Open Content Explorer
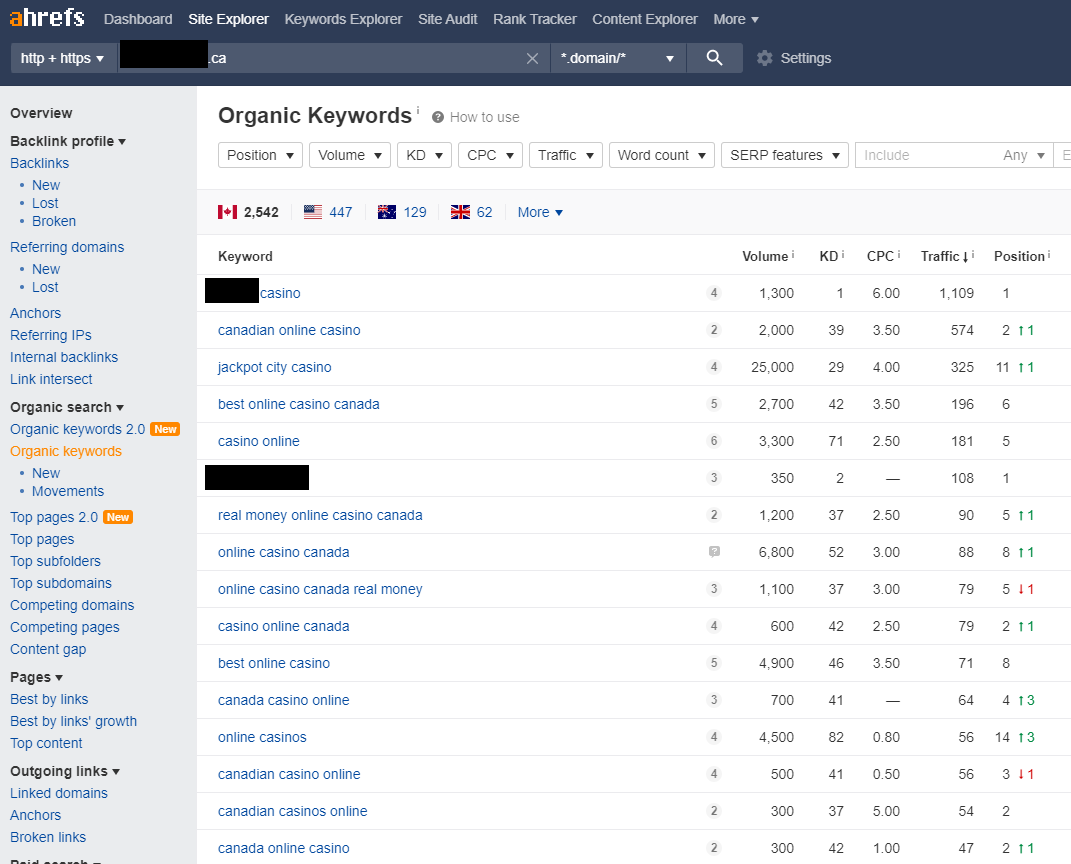Viewport: 1071px width, 864px height. coord(645,19)
